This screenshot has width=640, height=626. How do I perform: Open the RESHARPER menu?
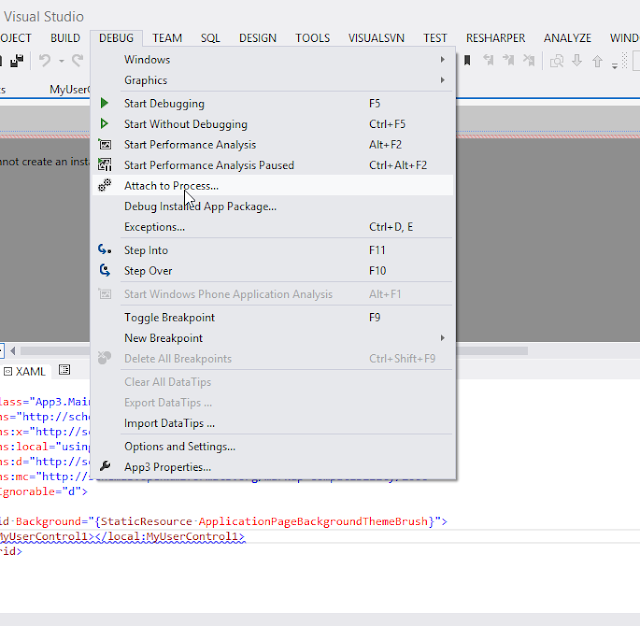pyautogui.click(x=496, y=38)
